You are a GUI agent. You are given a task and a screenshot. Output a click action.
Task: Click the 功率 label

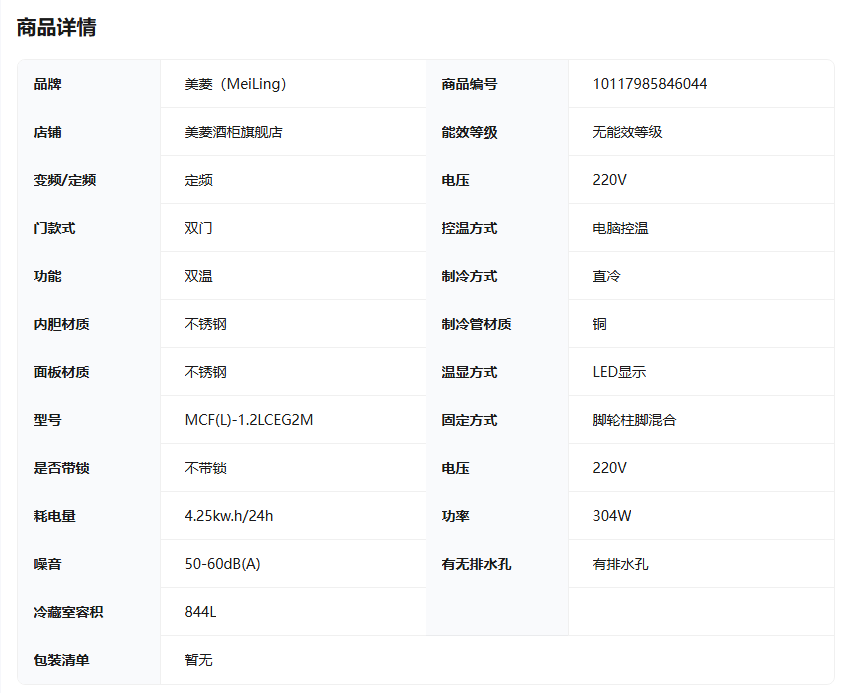455,516
